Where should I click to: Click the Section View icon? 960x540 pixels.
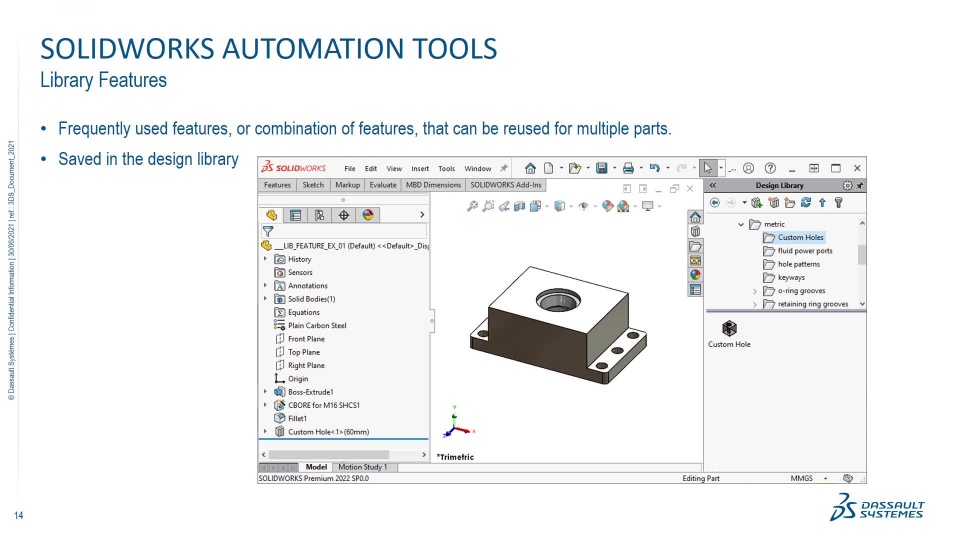click(x=520, y=206)
